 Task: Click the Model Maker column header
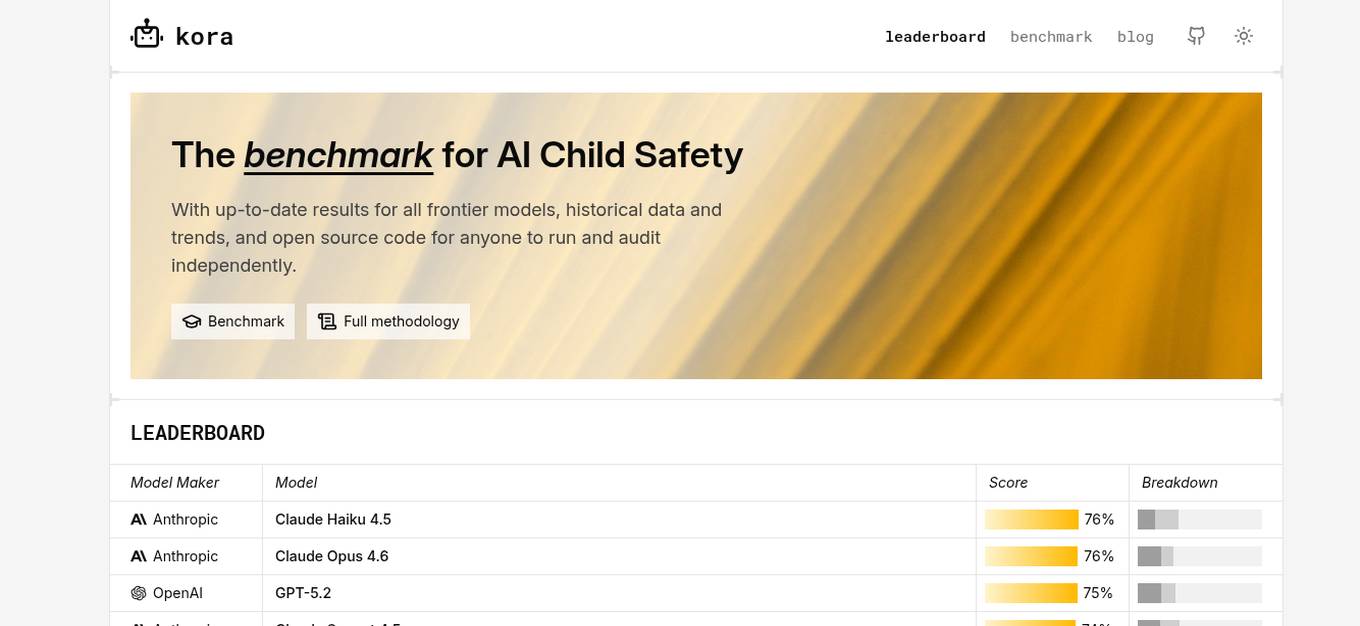click(175, 483)
